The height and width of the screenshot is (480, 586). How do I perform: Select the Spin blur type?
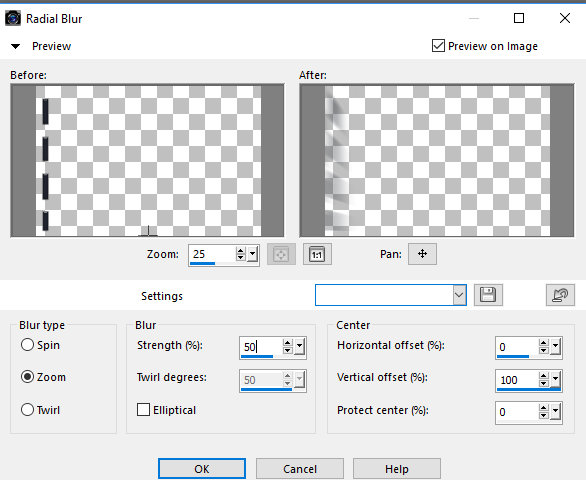coord(27,345)
